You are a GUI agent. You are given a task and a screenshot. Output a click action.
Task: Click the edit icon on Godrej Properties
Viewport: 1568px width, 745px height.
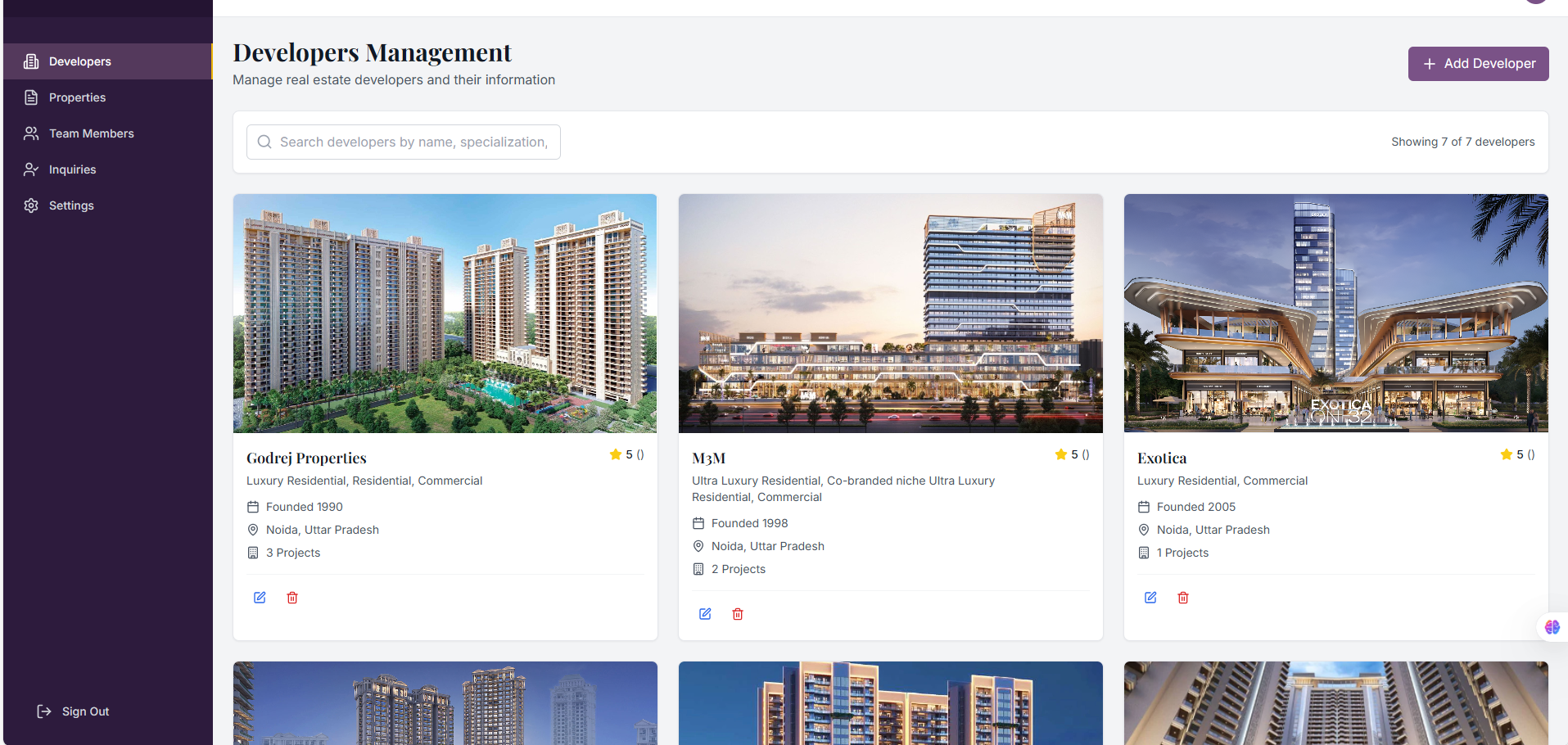260,598
